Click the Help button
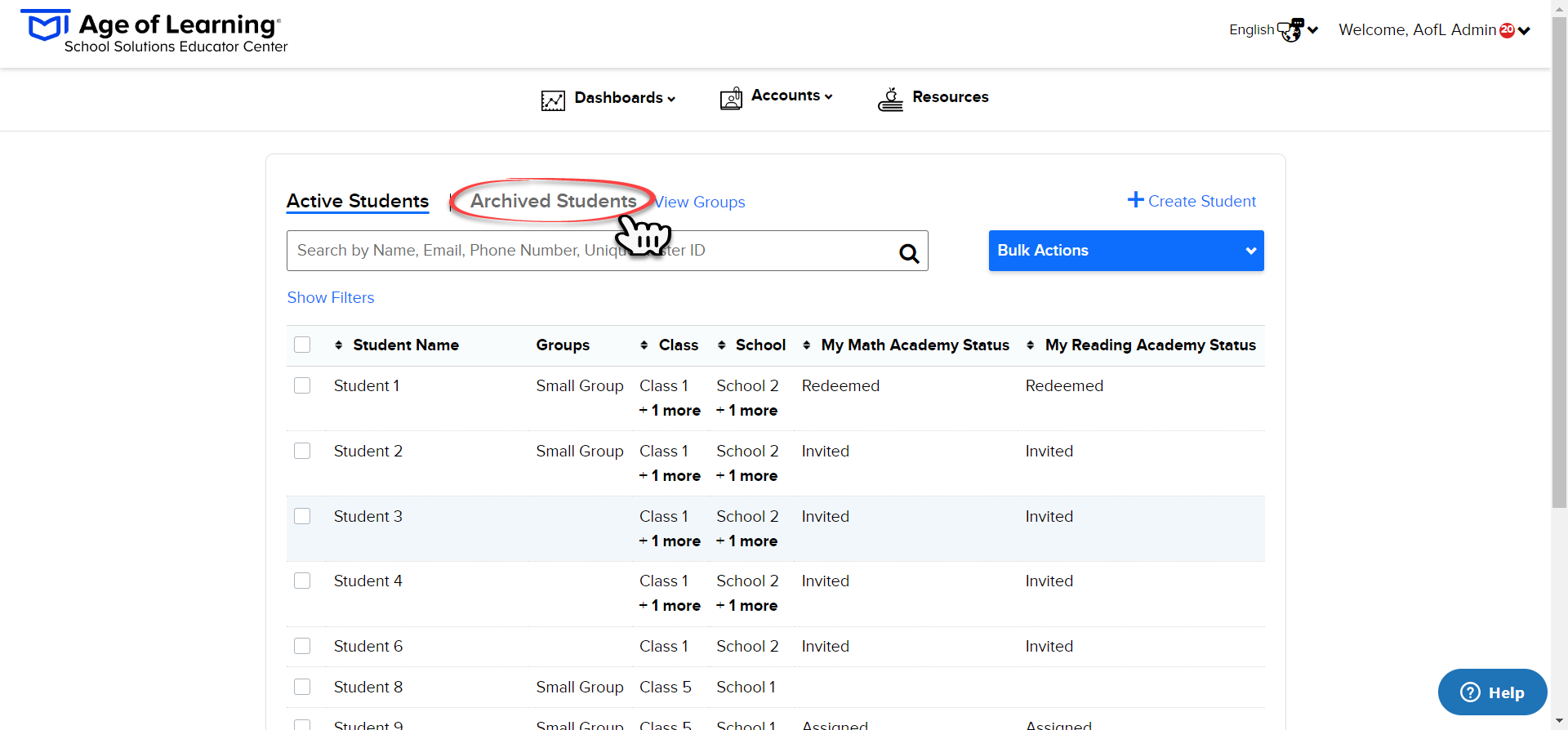This screenshot has width=1568, height=730. tap(1493, 692)
